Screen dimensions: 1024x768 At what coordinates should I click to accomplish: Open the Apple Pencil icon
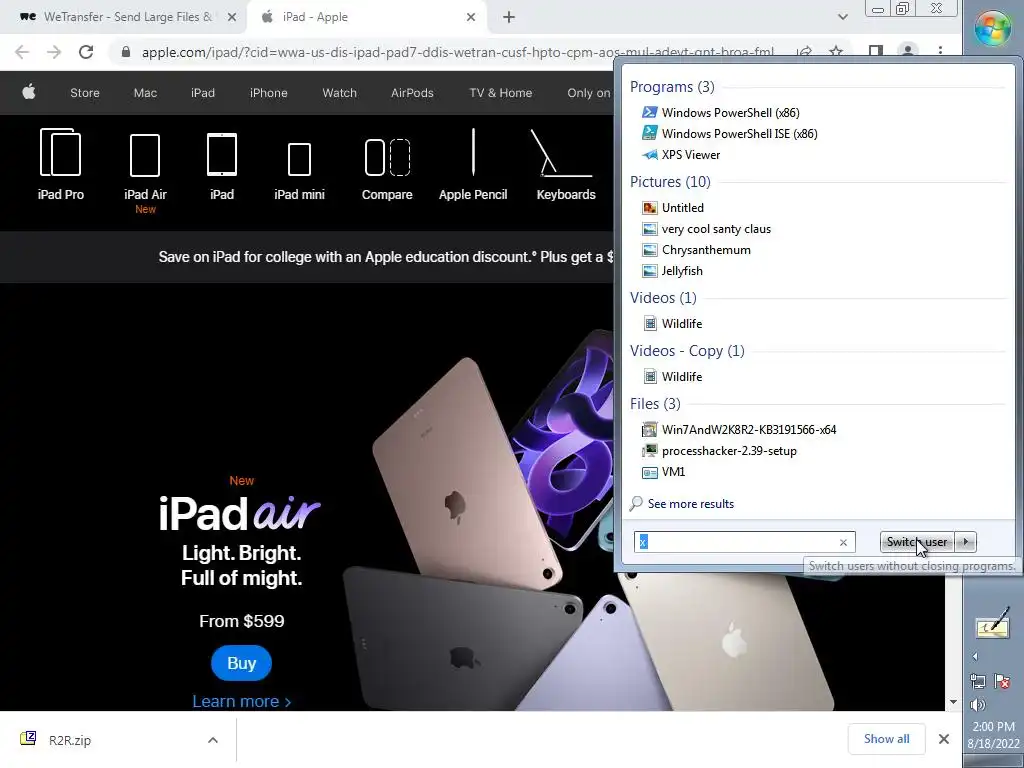coord(473,165)
